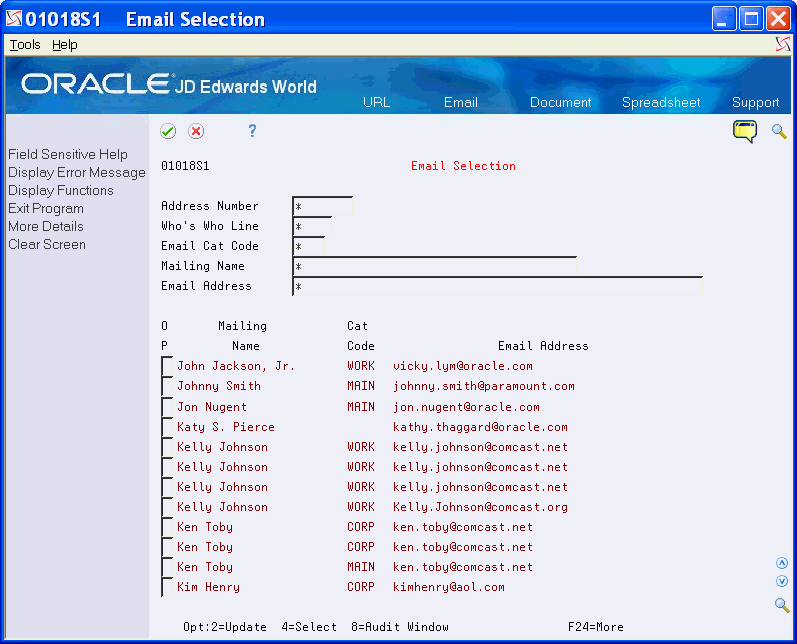The image size is (797, 644).
Task: Click Display Error Message link
Action: click(77, 172)
